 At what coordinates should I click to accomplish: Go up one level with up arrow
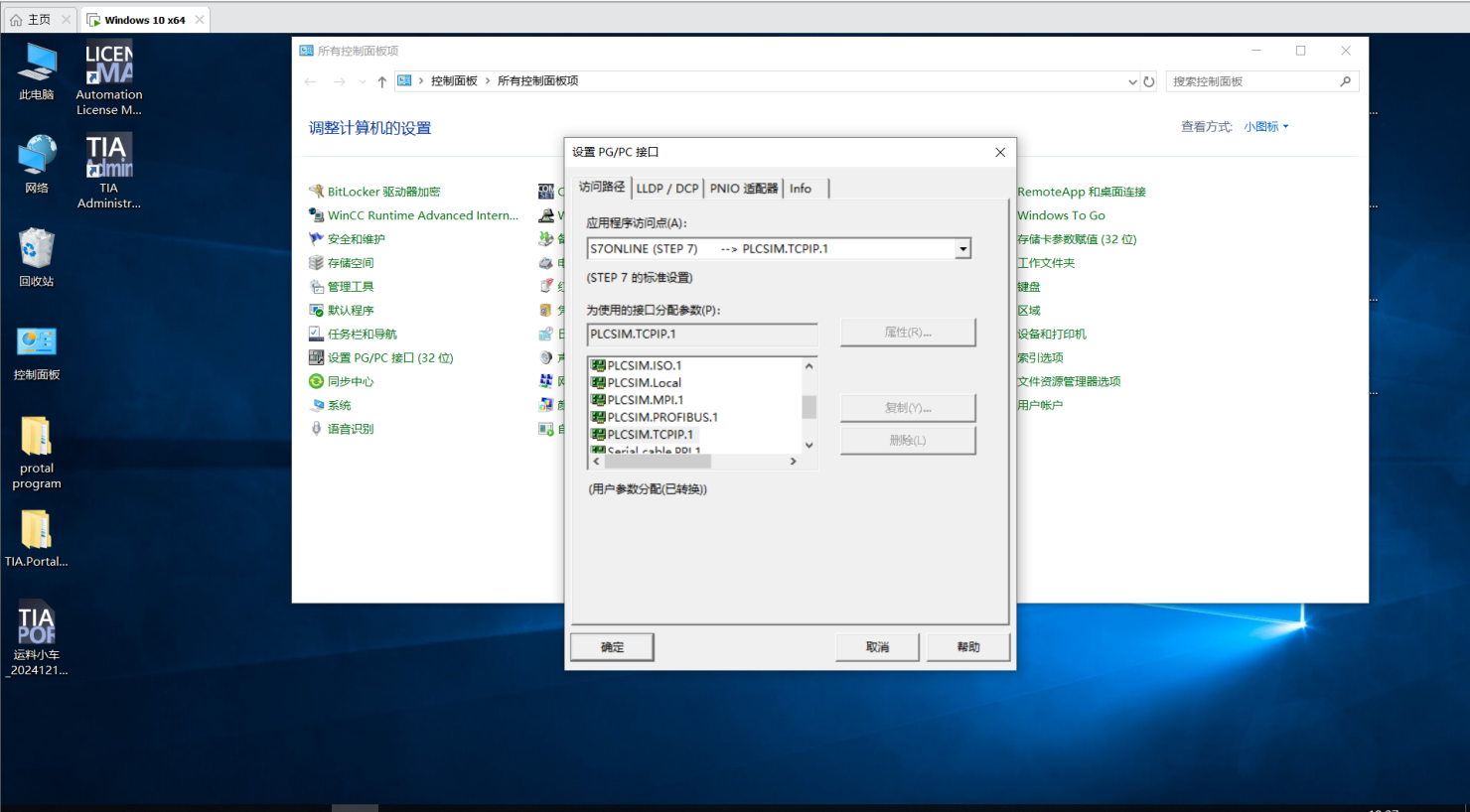click(x=382, y=81)
